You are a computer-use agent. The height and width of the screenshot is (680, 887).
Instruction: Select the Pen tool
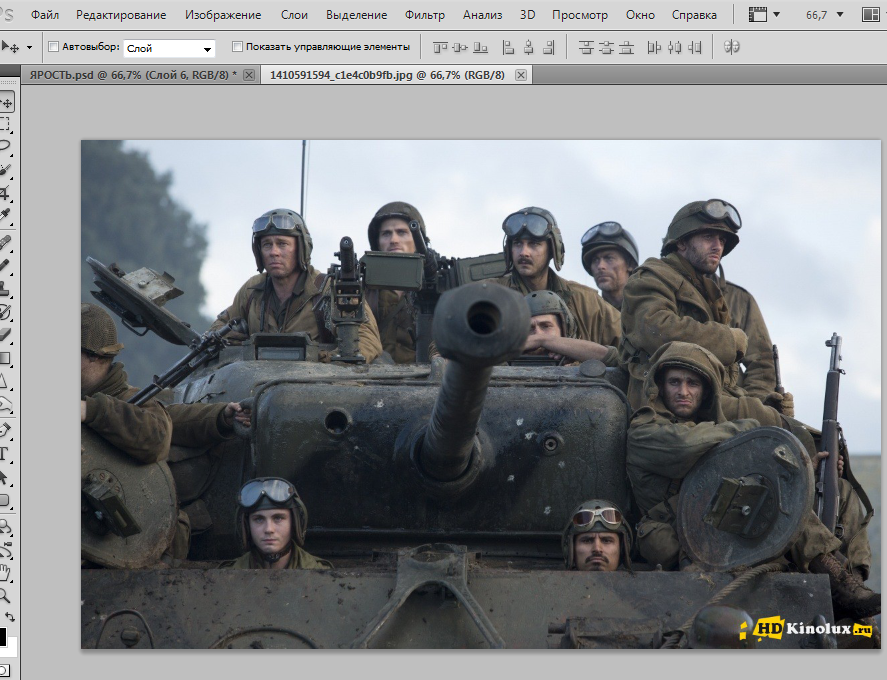tap(5, 431)
